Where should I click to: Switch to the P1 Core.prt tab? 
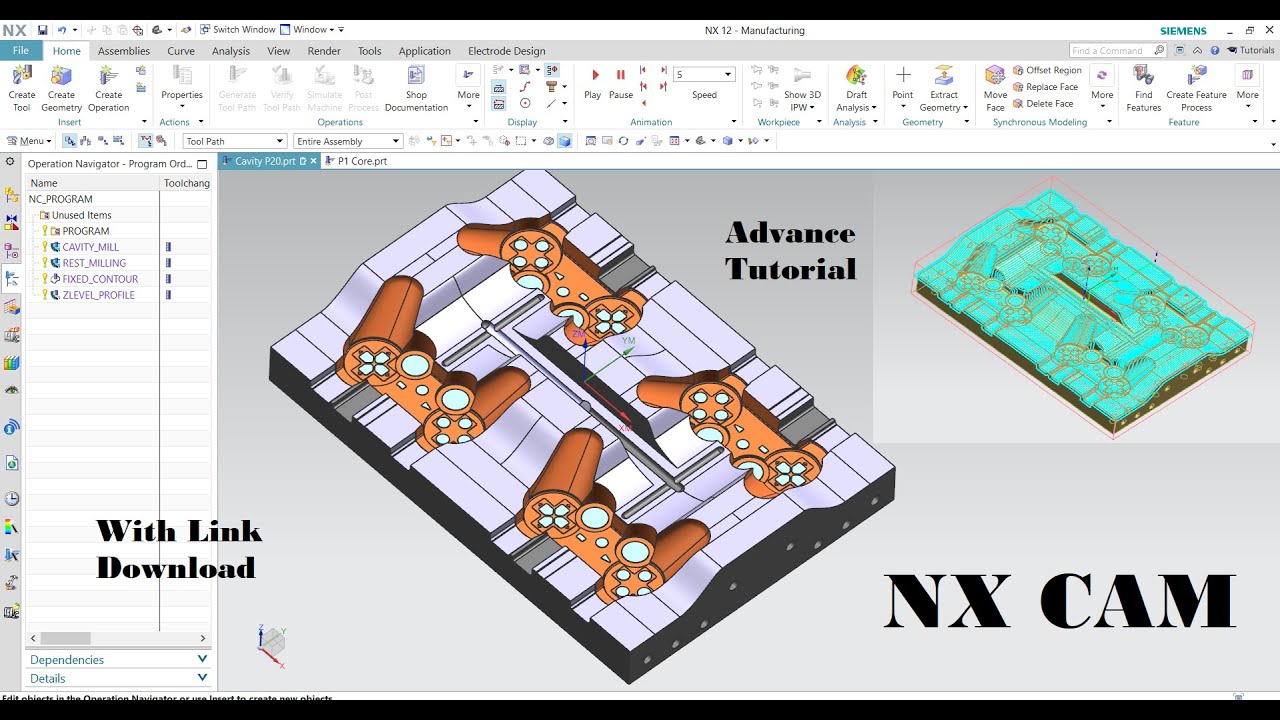coord(362,161)
